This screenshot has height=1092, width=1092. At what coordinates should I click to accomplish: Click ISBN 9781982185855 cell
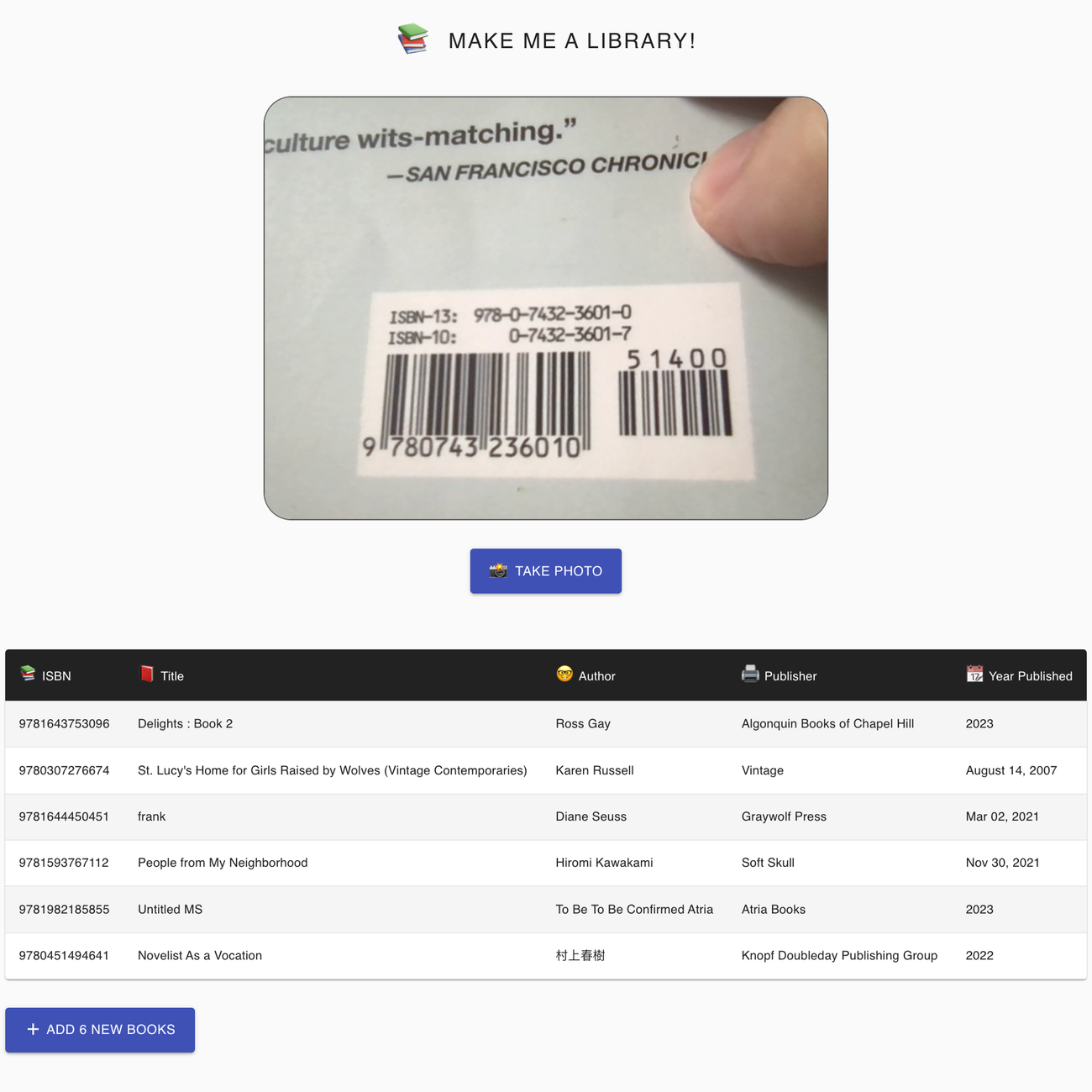(64, 910)
